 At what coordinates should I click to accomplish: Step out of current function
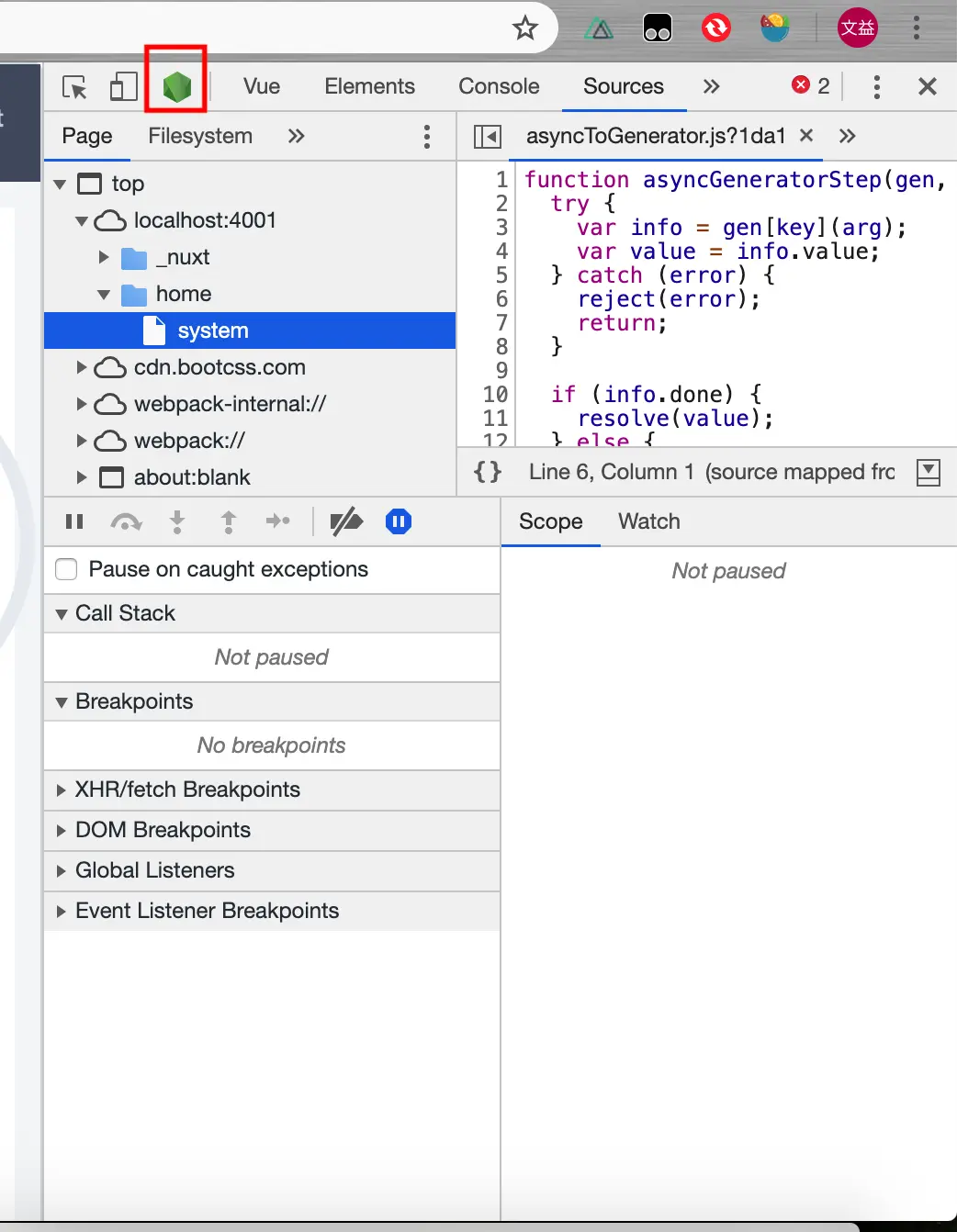[229, 521]
